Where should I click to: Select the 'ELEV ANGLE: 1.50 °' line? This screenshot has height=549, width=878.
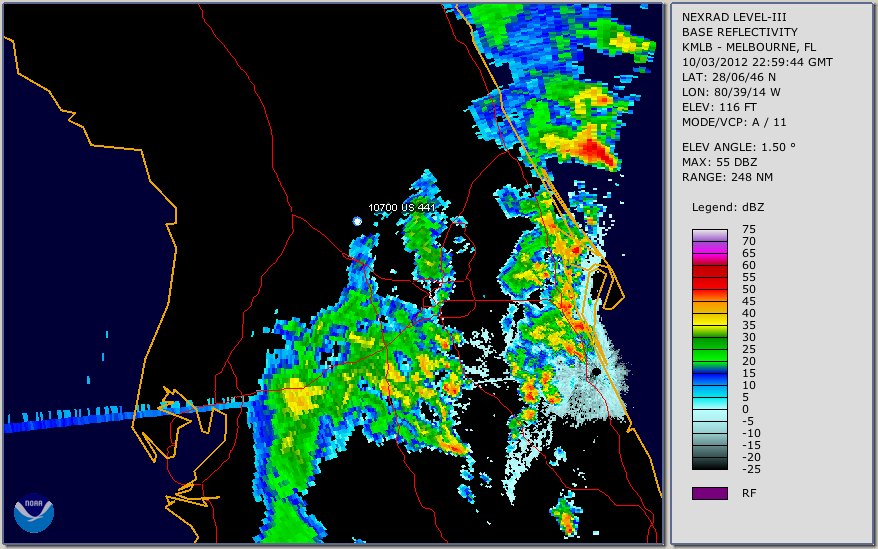click(x=738, y=147)
